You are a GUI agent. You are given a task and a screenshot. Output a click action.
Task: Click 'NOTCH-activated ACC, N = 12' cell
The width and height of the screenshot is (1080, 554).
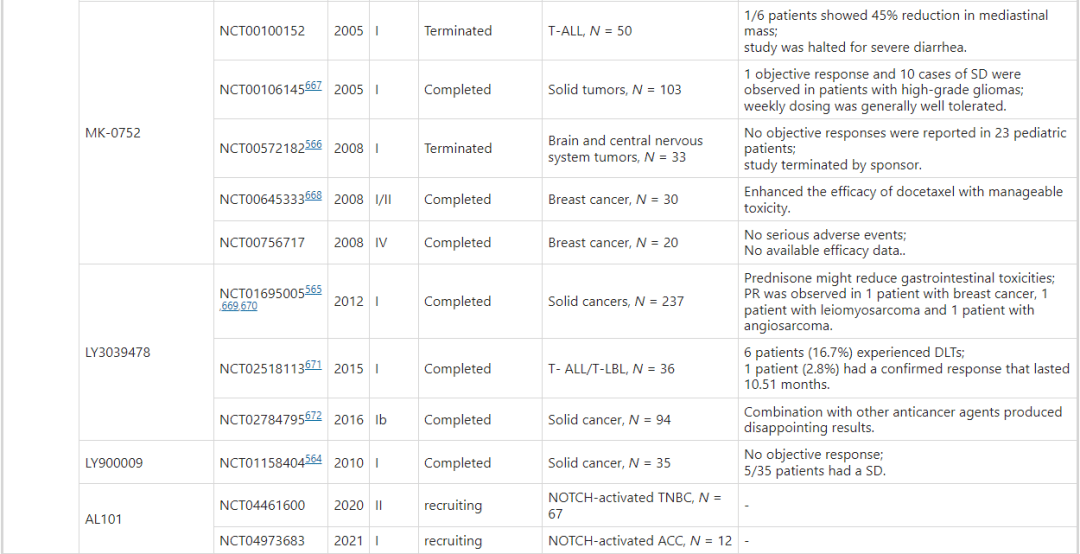click(640, 541)
